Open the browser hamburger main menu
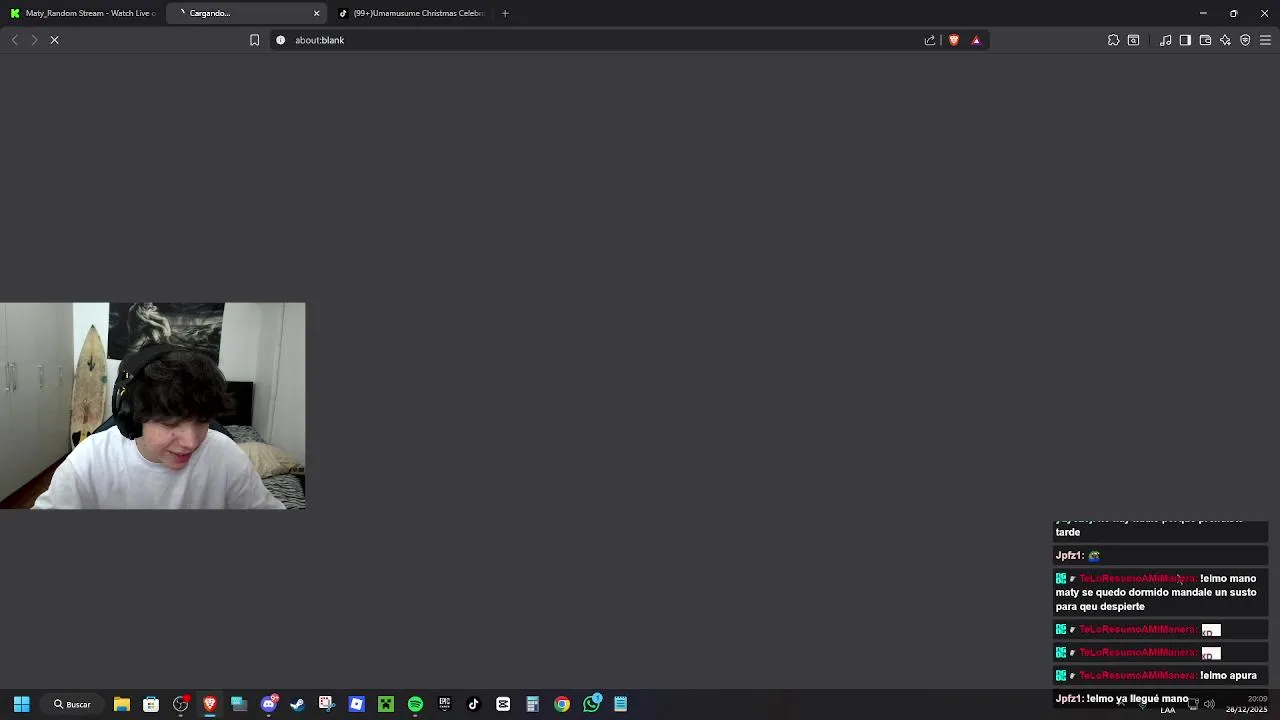Viewport: 1280px width, 720px height. pyautogui.click(x=1265, y=40)
